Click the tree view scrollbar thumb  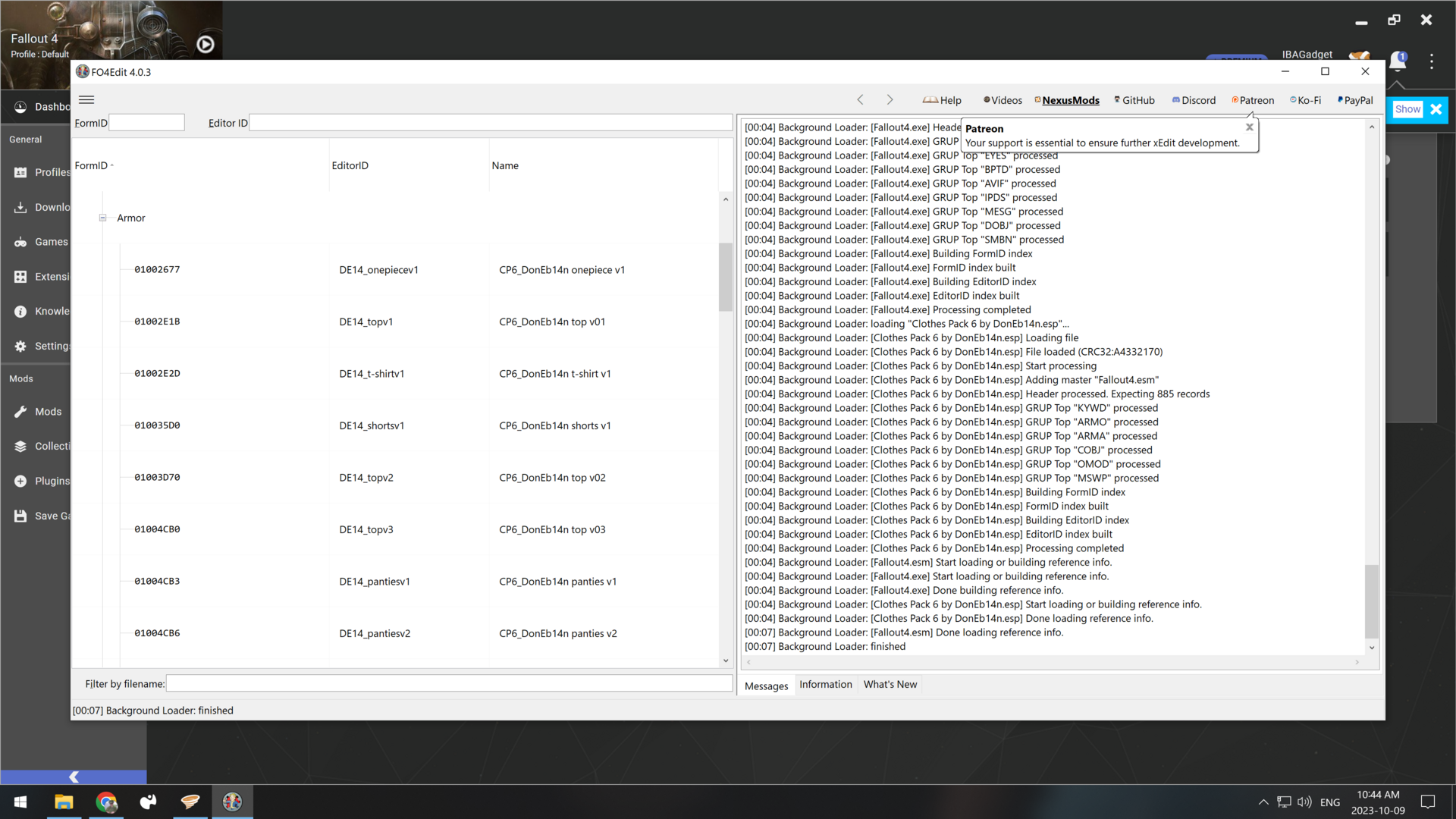coord(726,277)
